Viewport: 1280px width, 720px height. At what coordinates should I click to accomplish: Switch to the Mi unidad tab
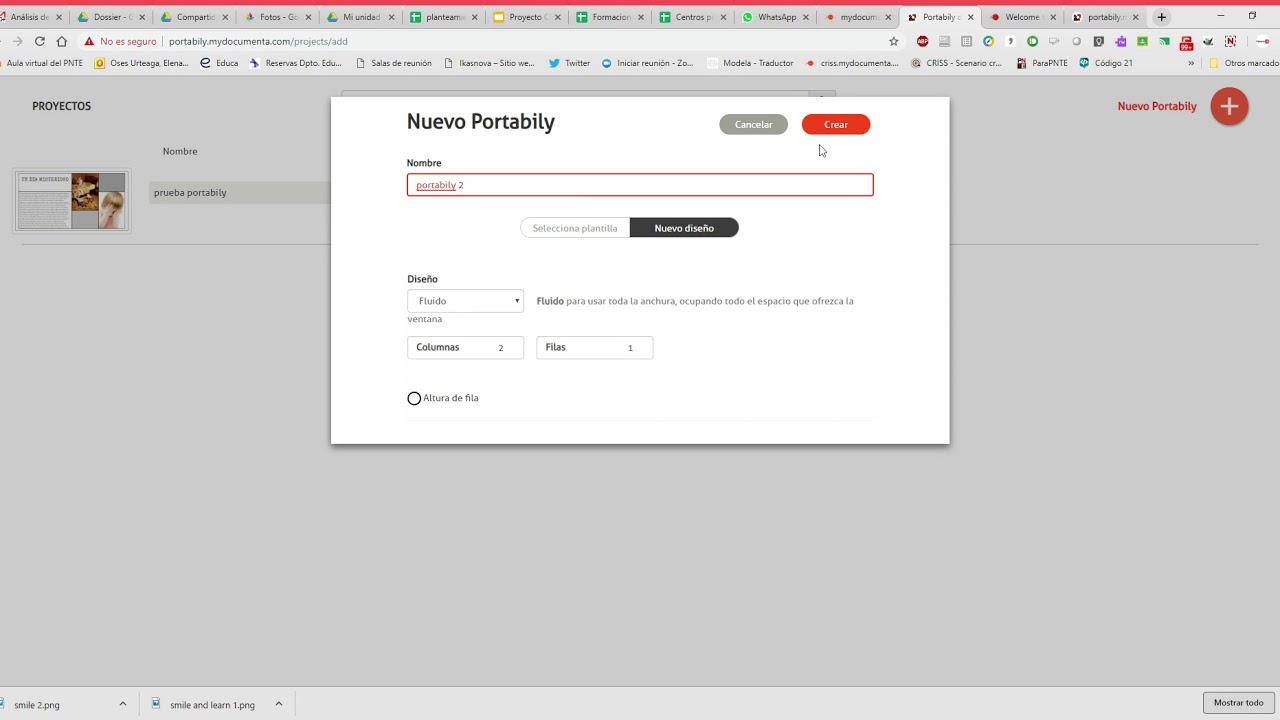pos(360,17)
